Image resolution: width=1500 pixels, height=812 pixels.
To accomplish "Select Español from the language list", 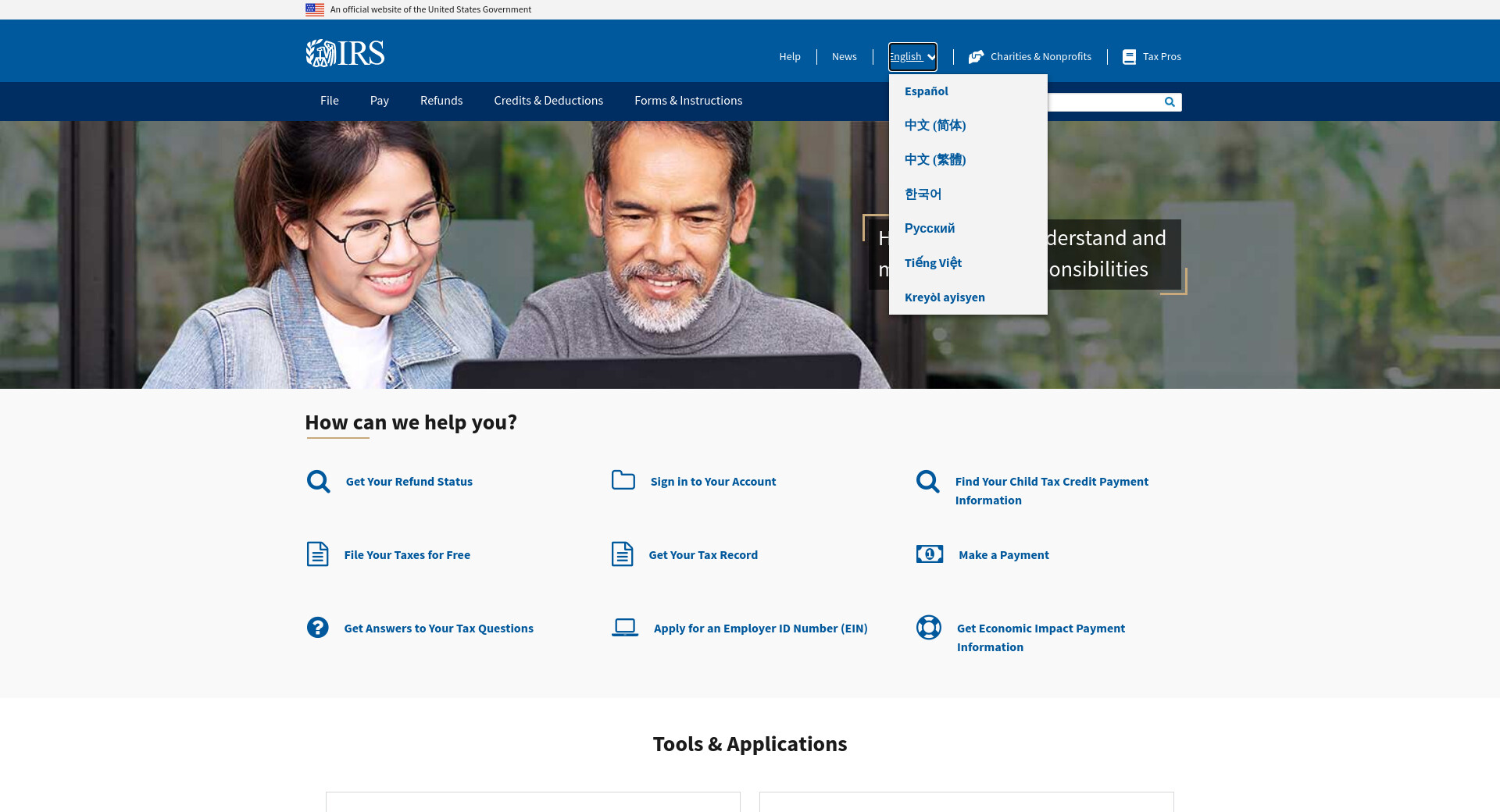I will point(926,91).
